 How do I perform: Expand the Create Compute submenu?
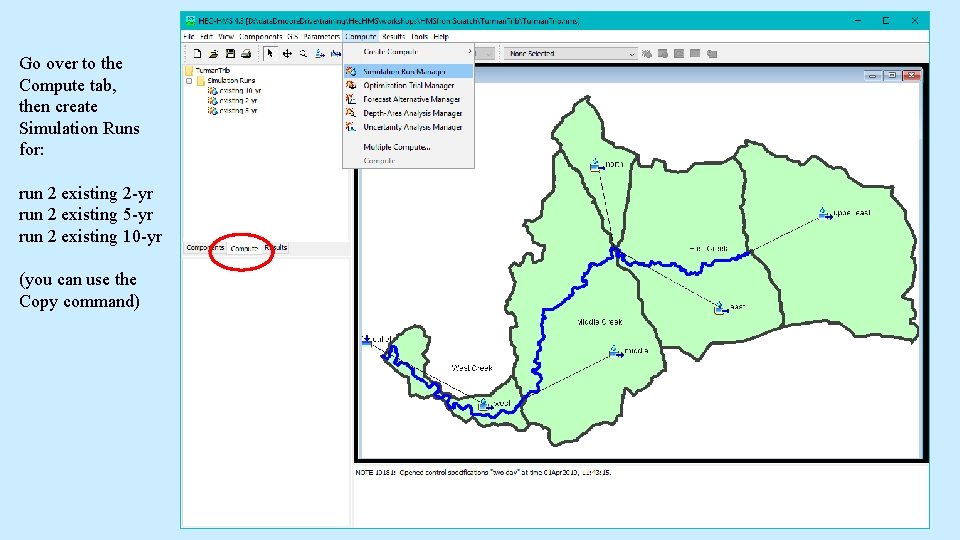pyautogui.click(x=408, y=52)
